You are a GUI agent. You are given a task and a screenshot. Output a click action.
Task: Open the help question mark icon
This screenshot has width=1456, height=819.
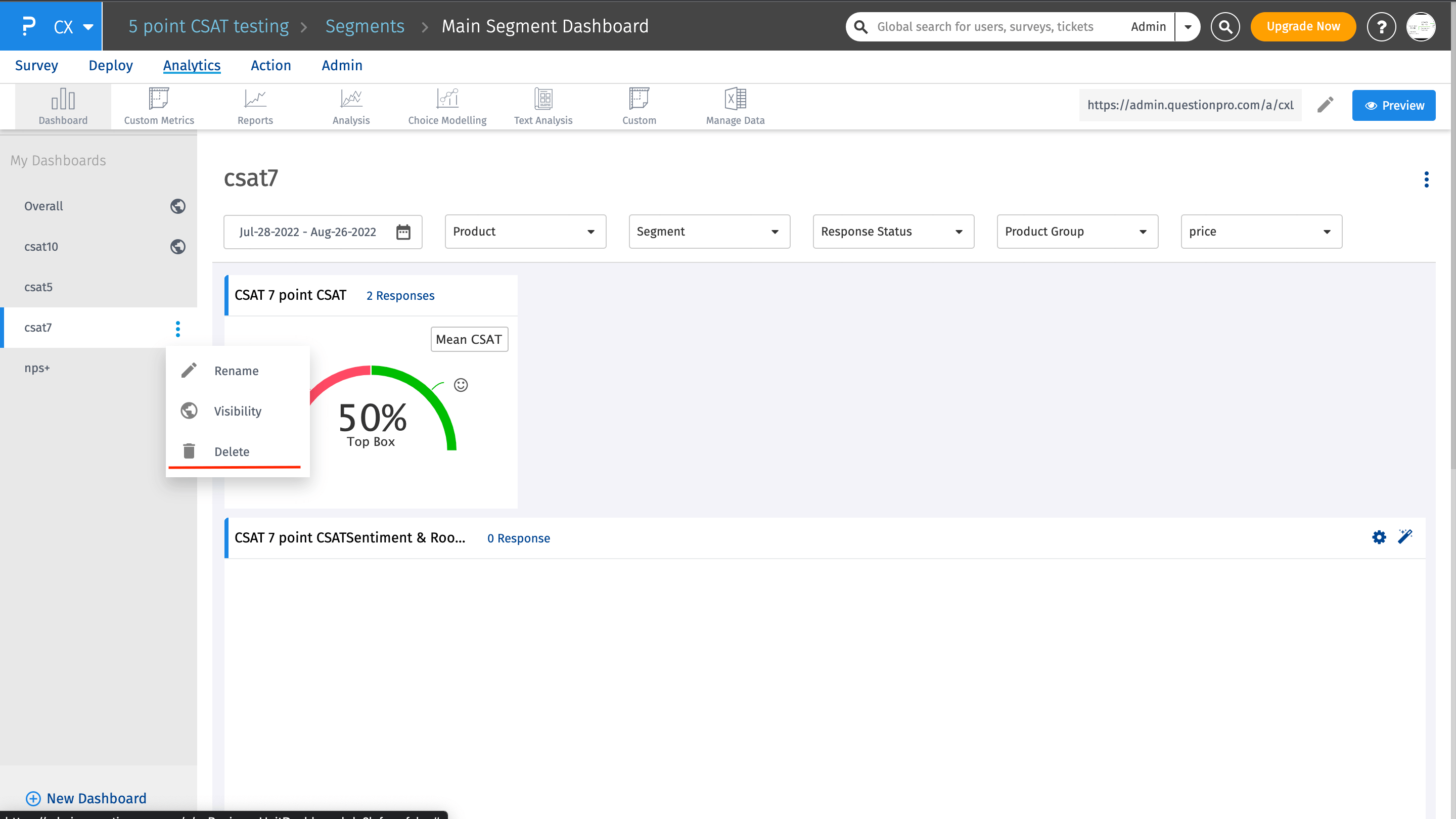tap(1381, 27)
